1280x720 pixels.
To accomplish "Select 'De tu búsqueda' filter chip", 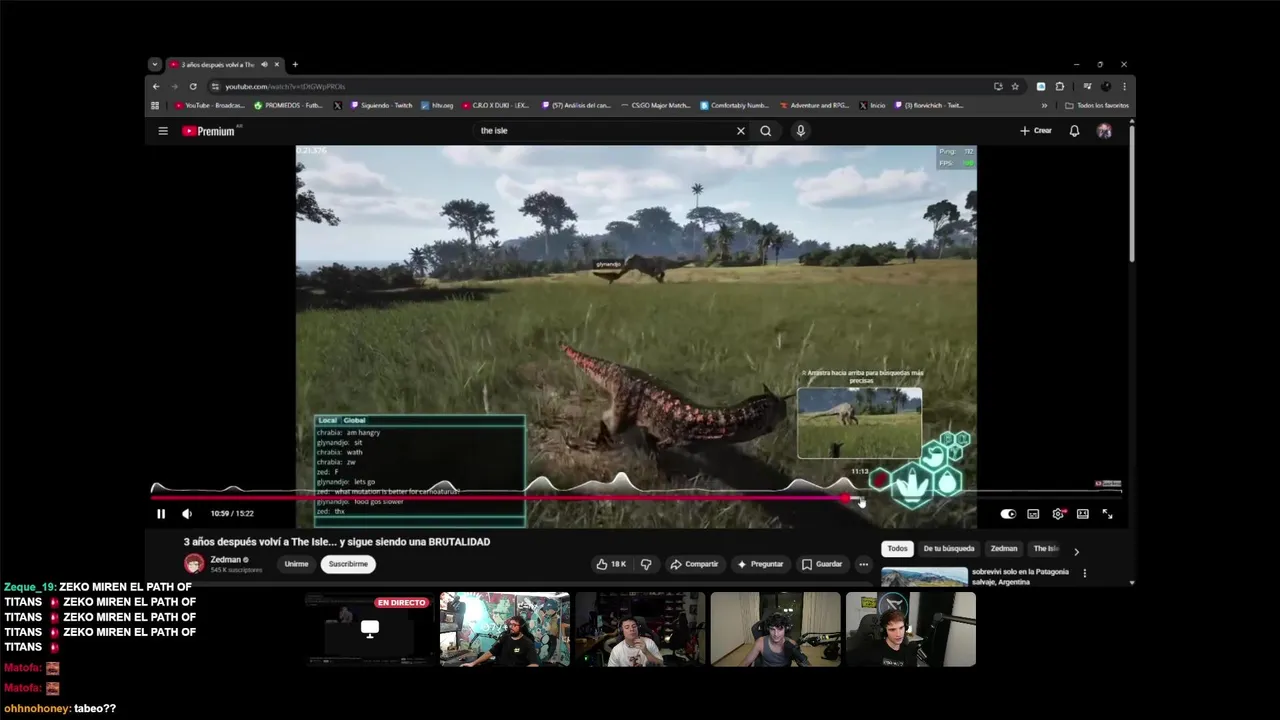I will coord(949,549).
